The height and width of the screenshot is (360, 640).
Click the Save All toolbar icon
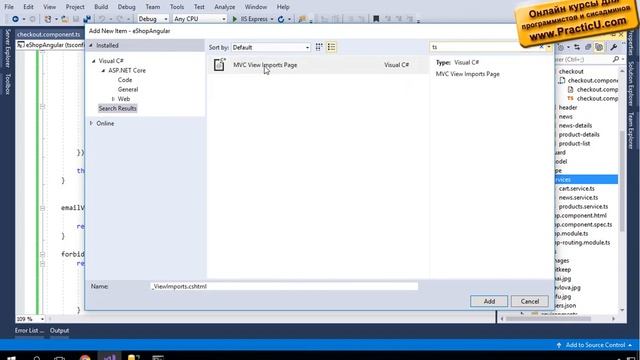click(87, 19)
